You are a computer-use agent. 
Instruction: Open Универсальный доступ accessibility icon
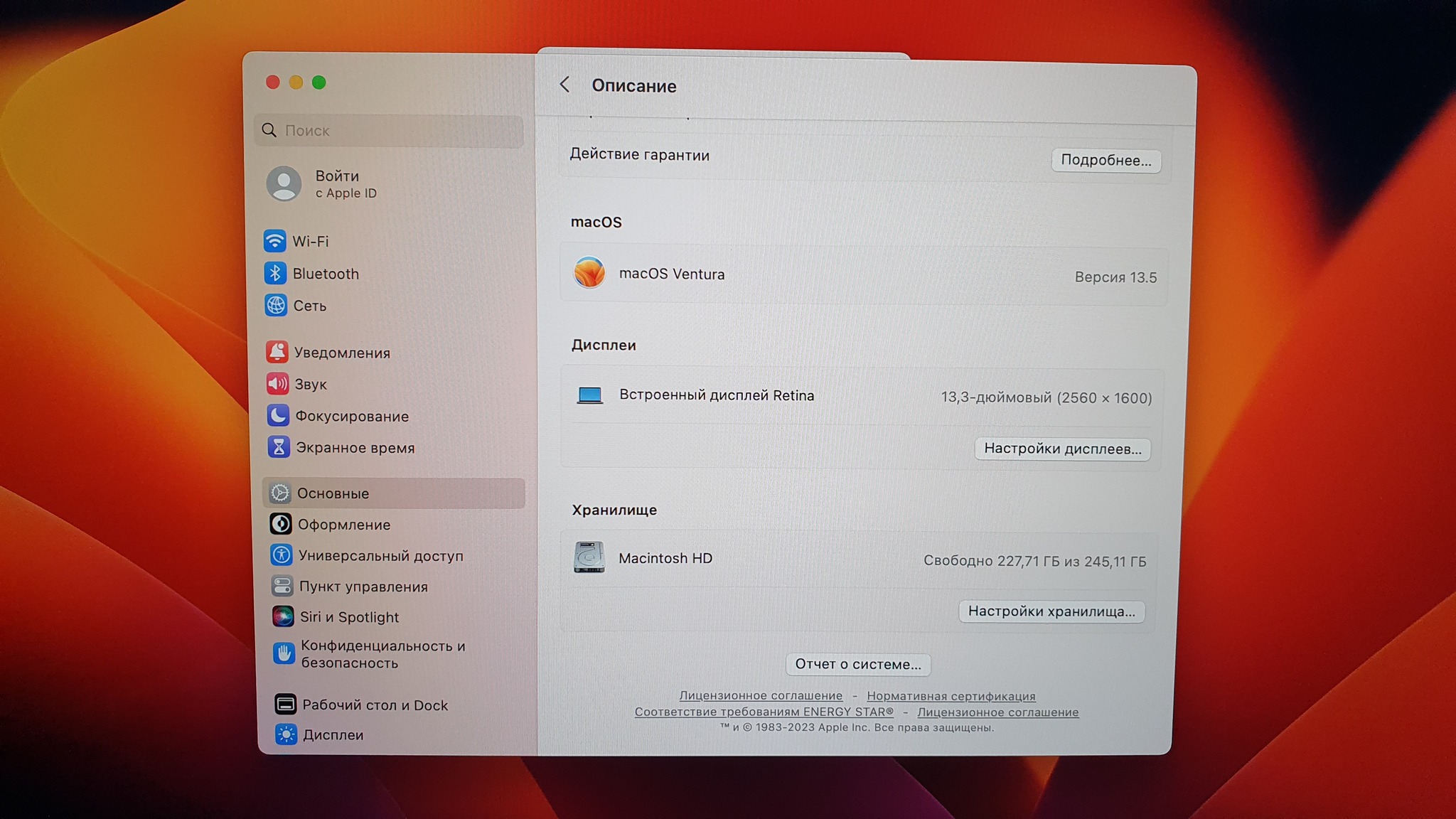click(x=282, y=555)
